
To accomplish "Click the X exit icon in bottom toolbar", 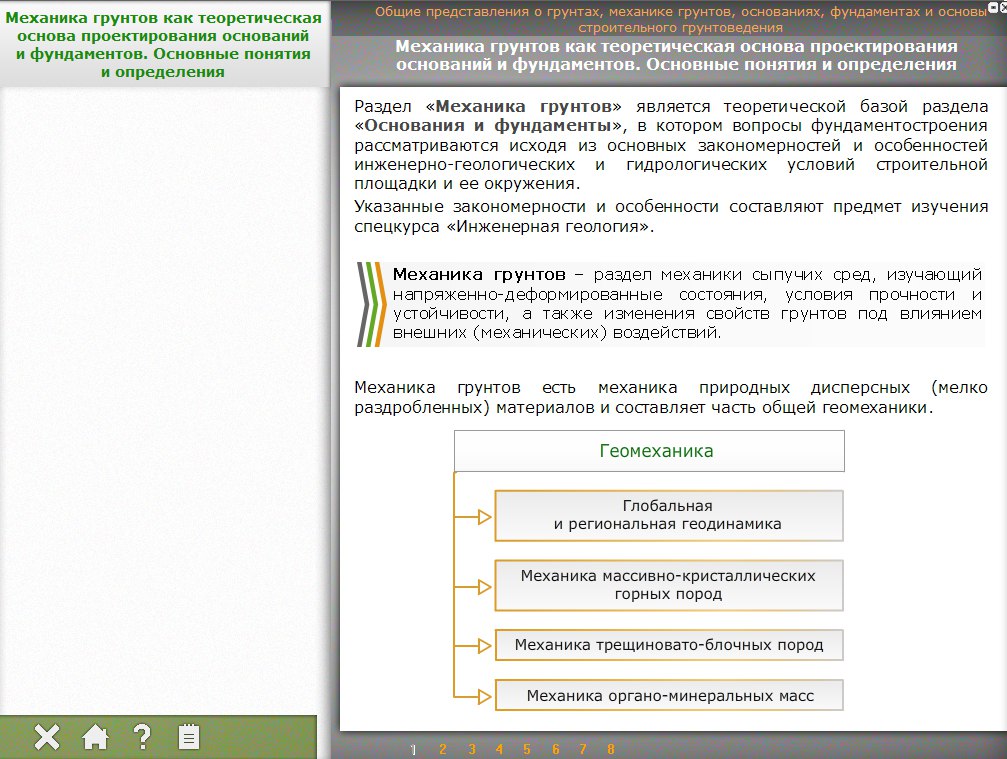I will pyautogui.click(x=47, y=738).
